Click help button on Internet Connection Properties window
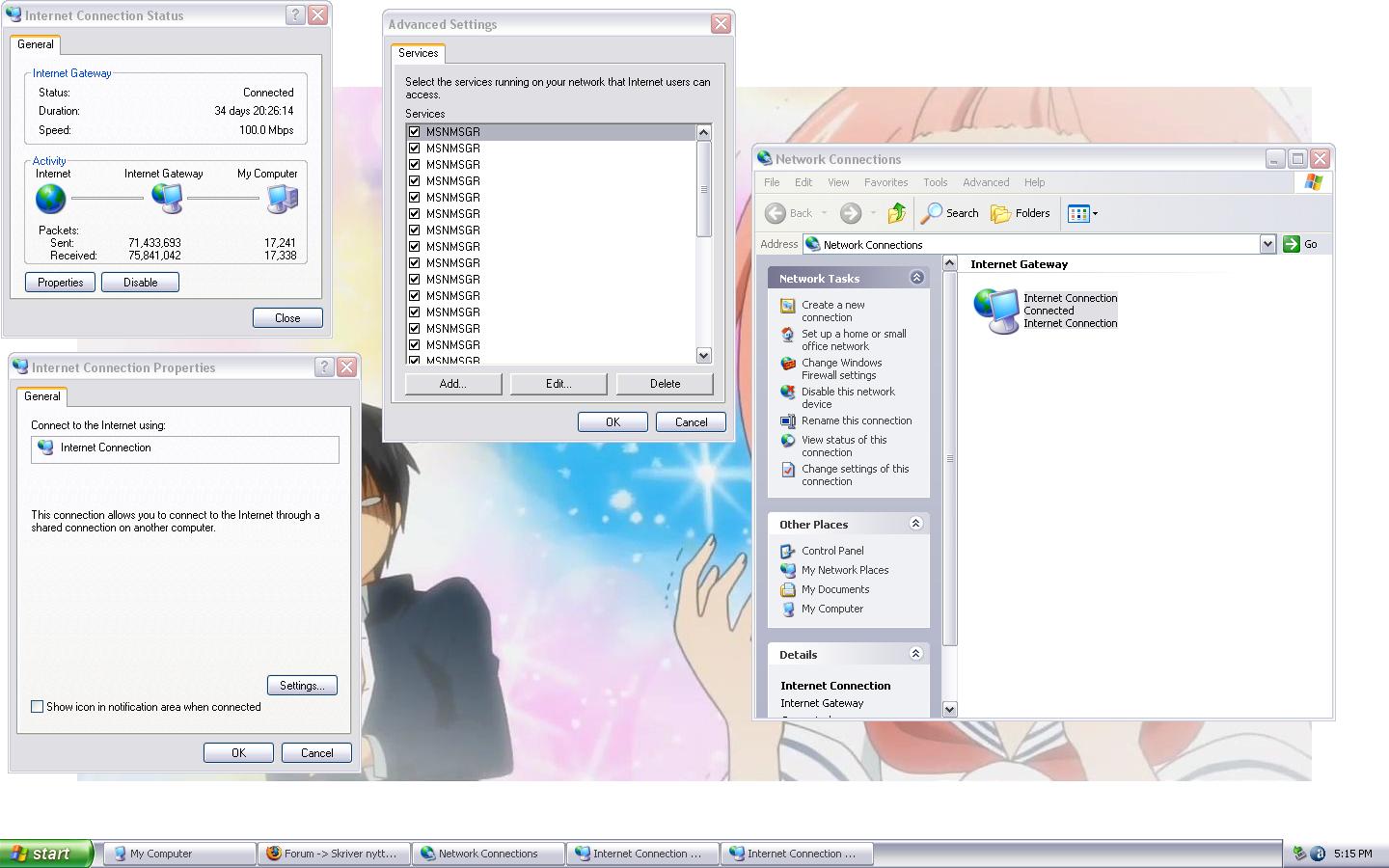1389x868 pixels. (x=324, y=366)
